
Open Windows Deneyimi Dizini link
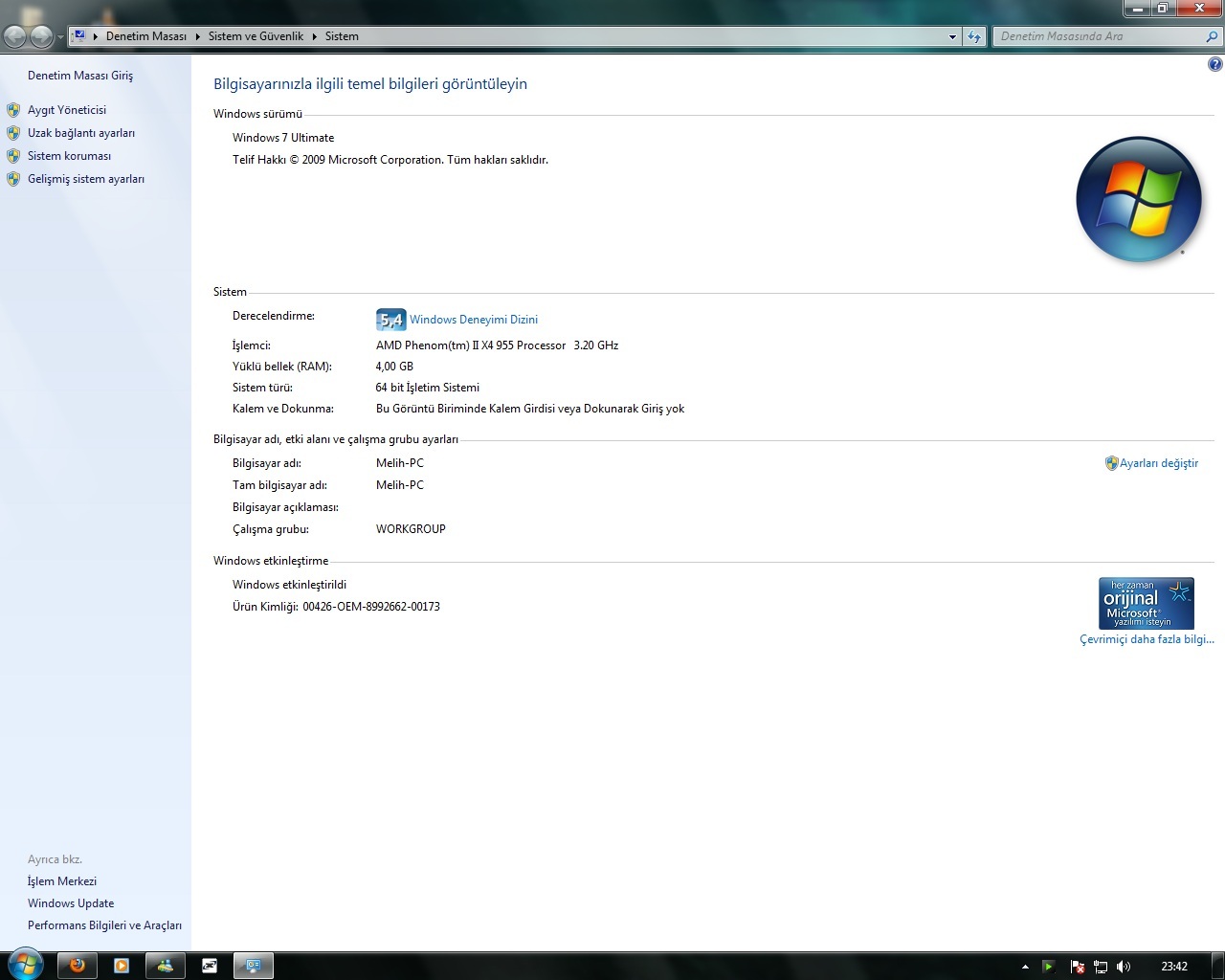474,320
